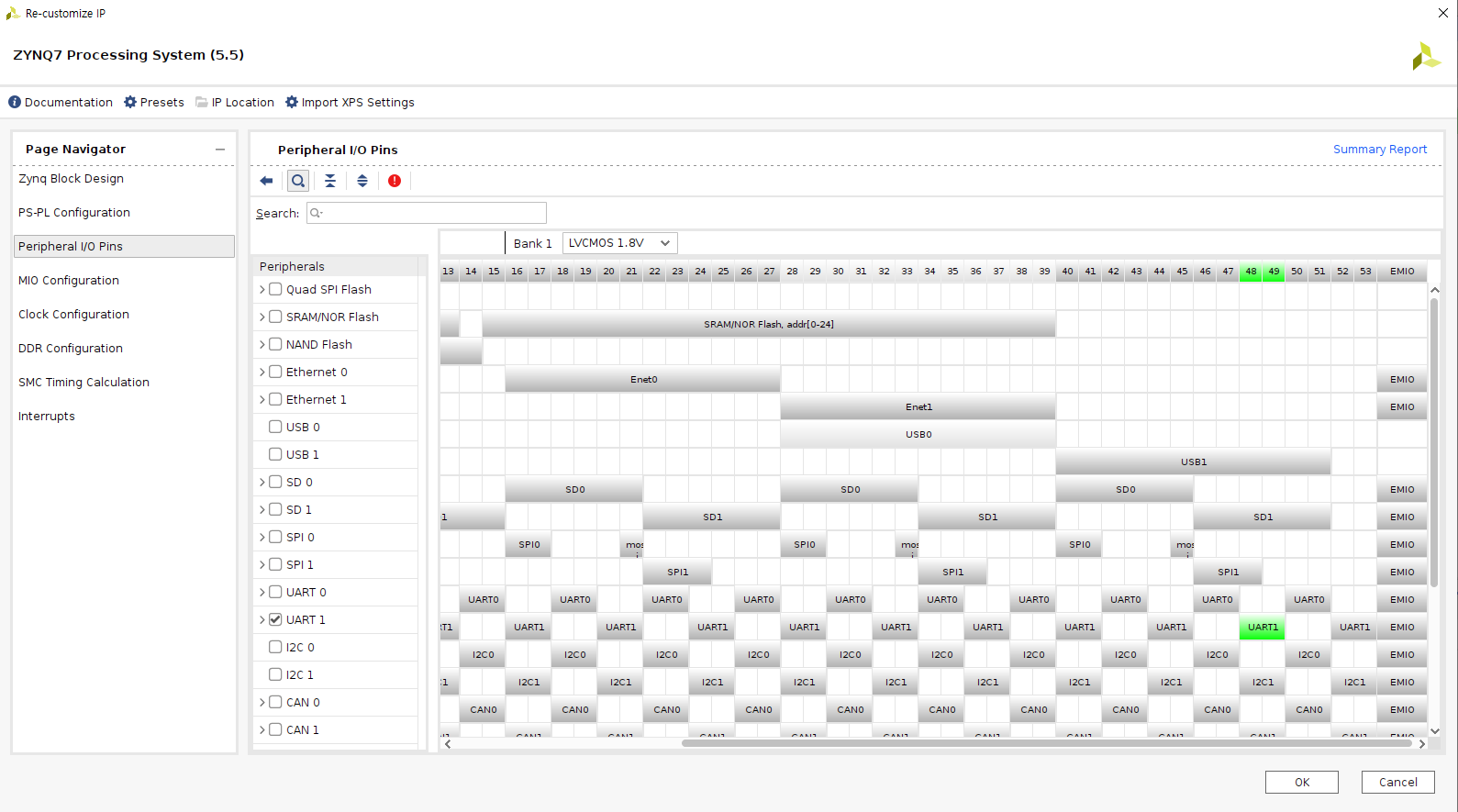Click the SRAM/NOR Flash addr[0-24] block
The image size is (1458, 812).
[769, 325]
